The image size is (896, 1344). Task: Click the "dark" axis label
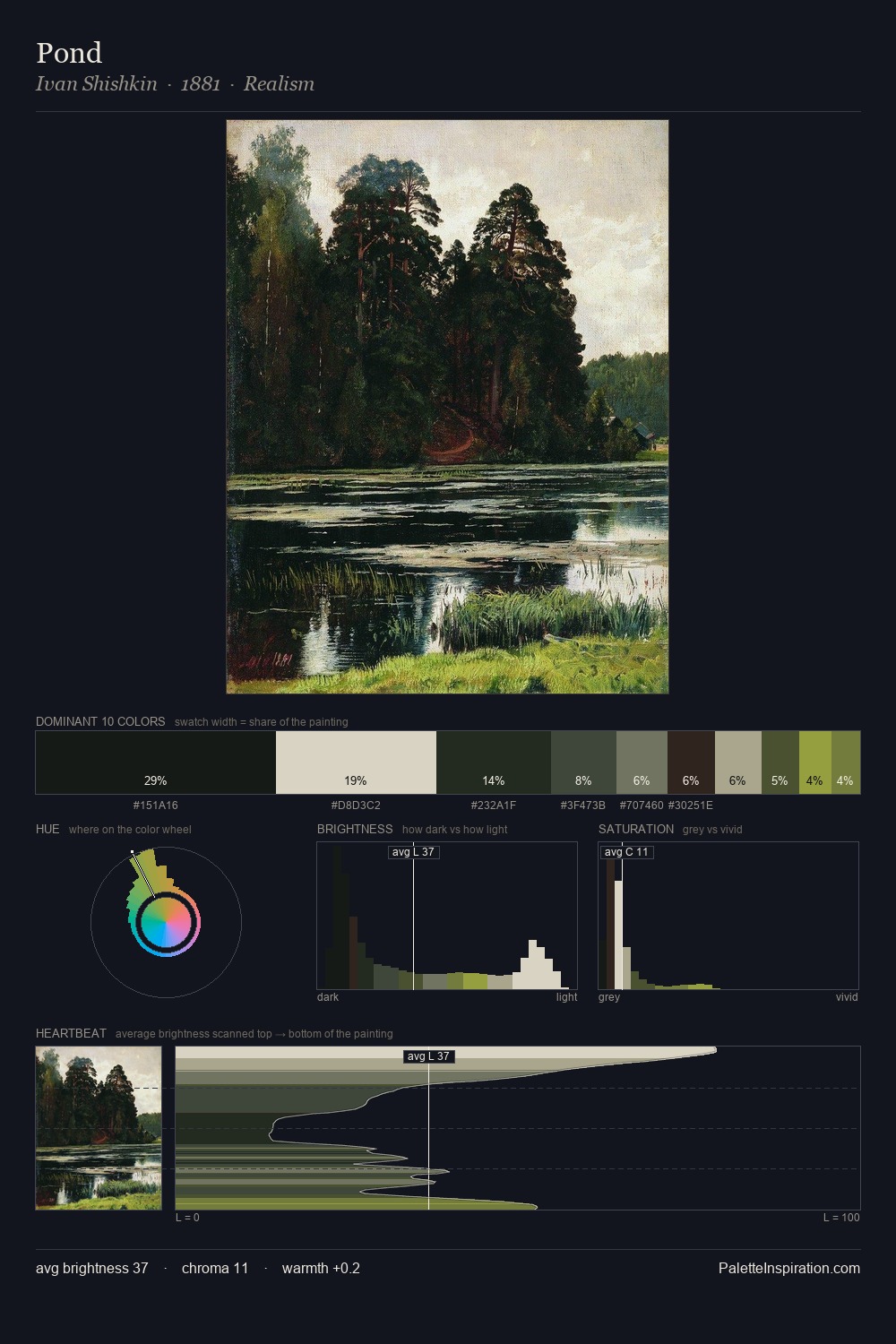click(328, 997)
